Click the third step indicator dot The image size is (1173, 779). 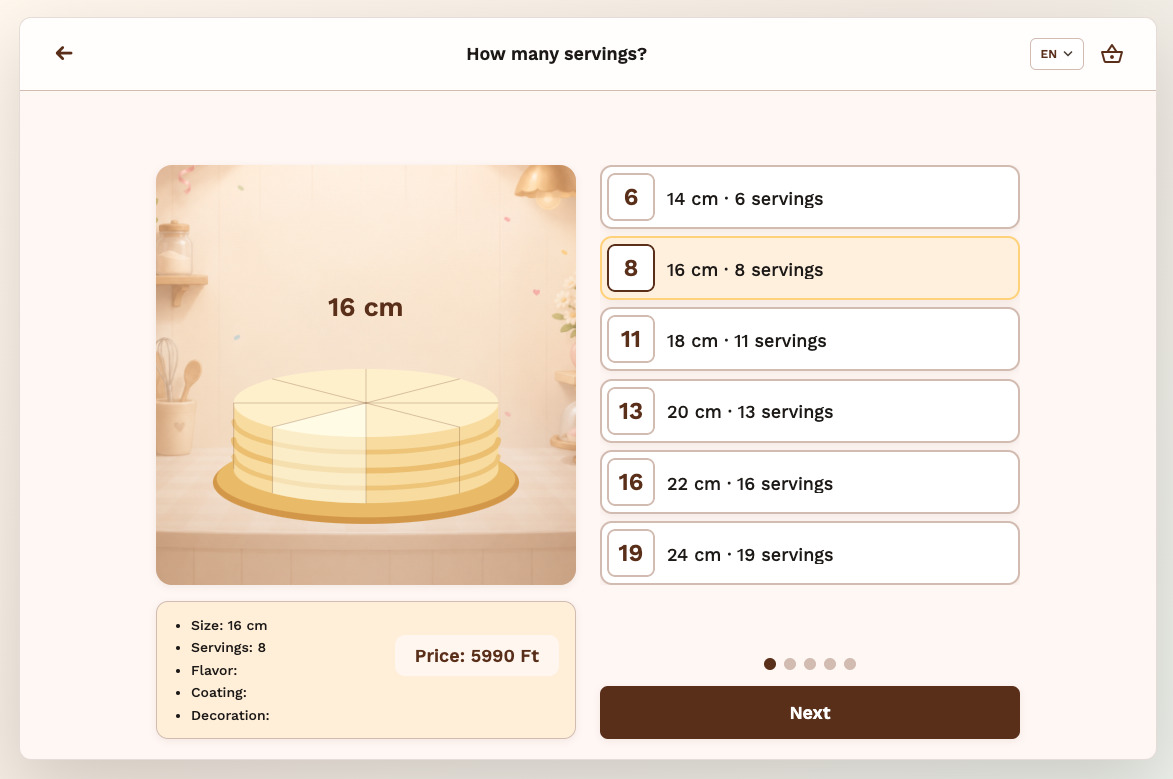pyautogui.click(x=810, y=664)
